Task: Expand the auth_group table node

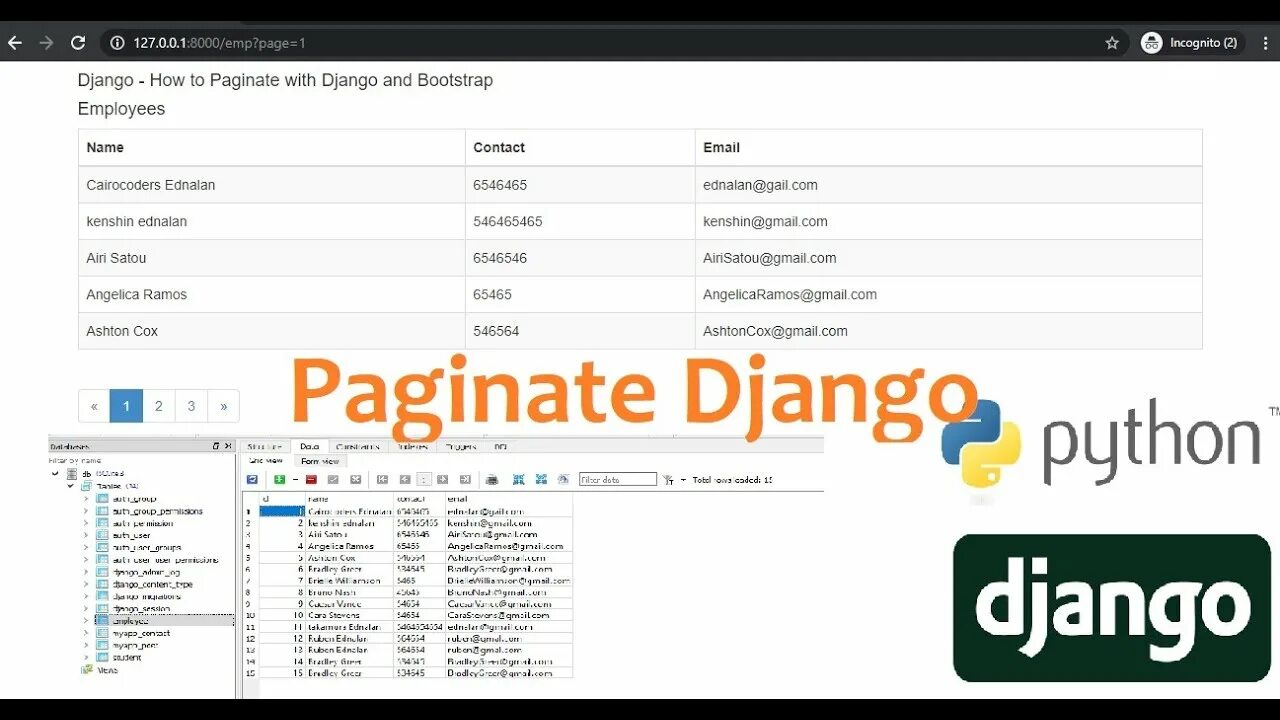Action: (x=86, y=498)
